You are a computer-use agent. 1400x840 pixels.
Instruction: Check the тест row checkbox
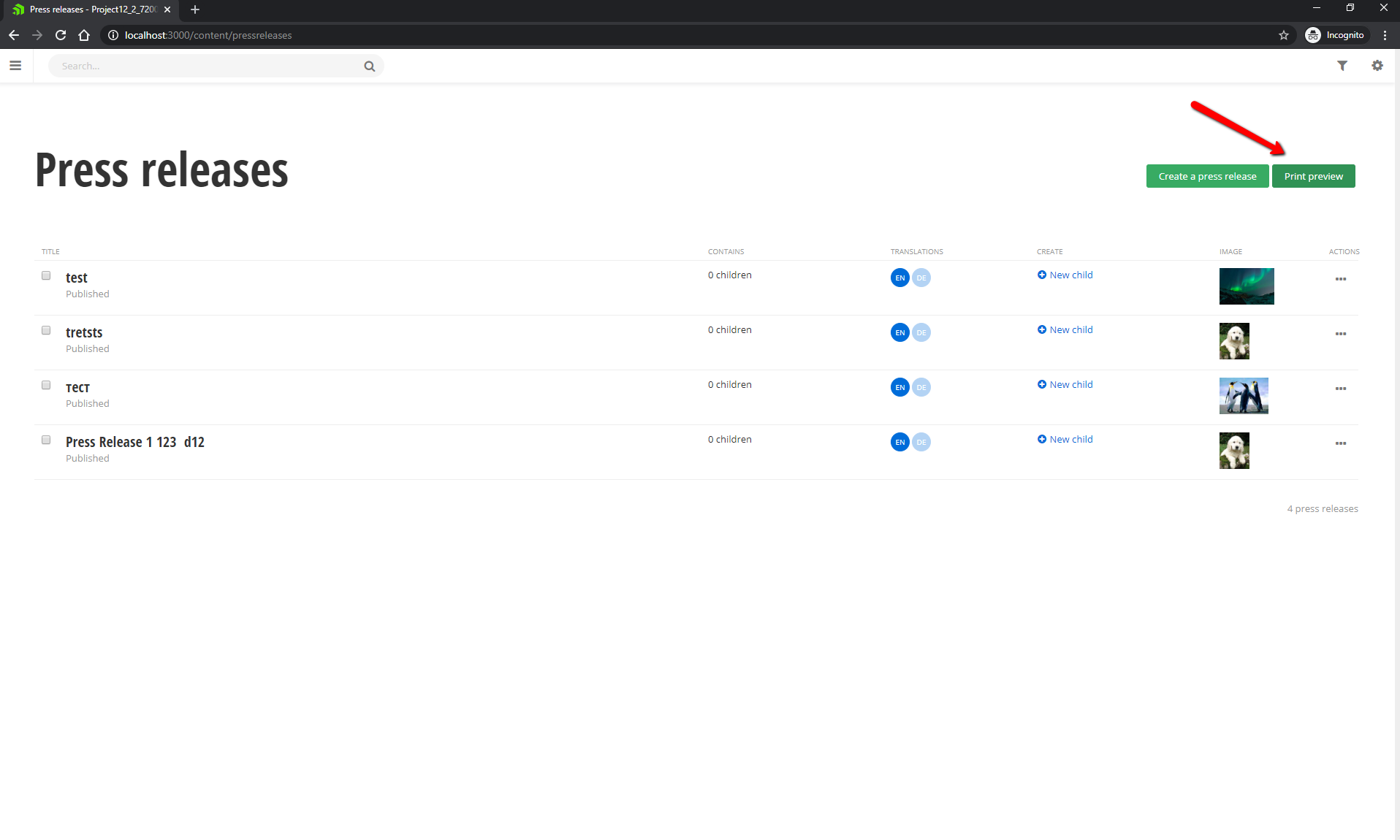coord(46,385)
